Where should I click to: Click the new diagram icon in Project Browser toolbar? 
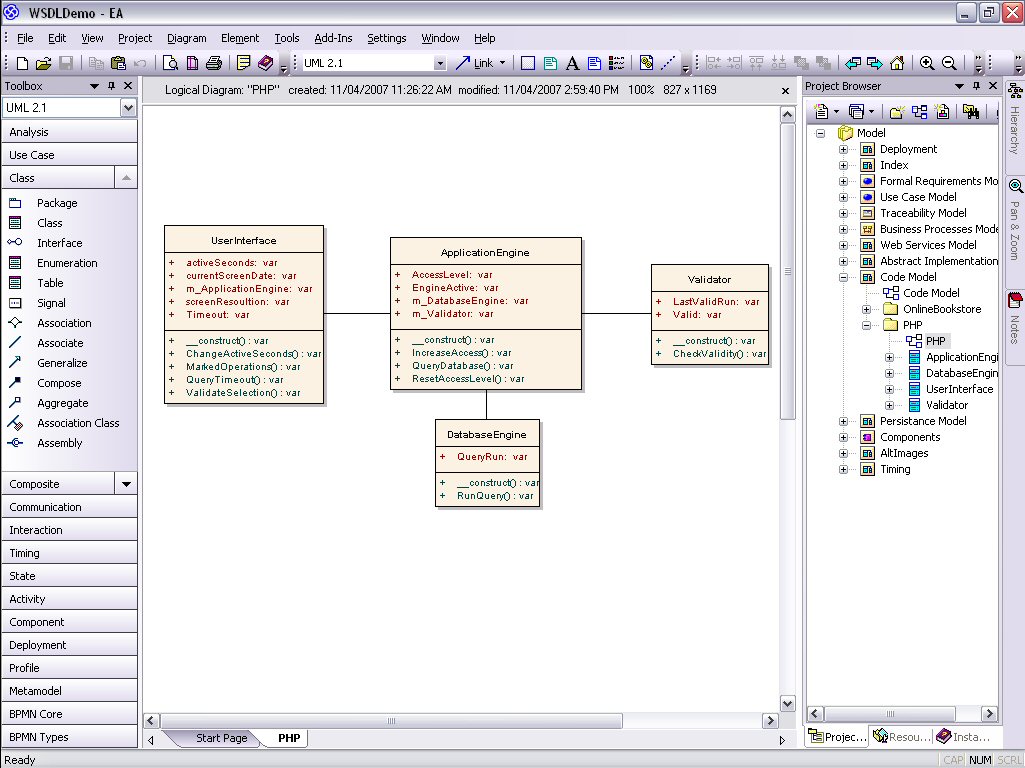click(920, 112)
